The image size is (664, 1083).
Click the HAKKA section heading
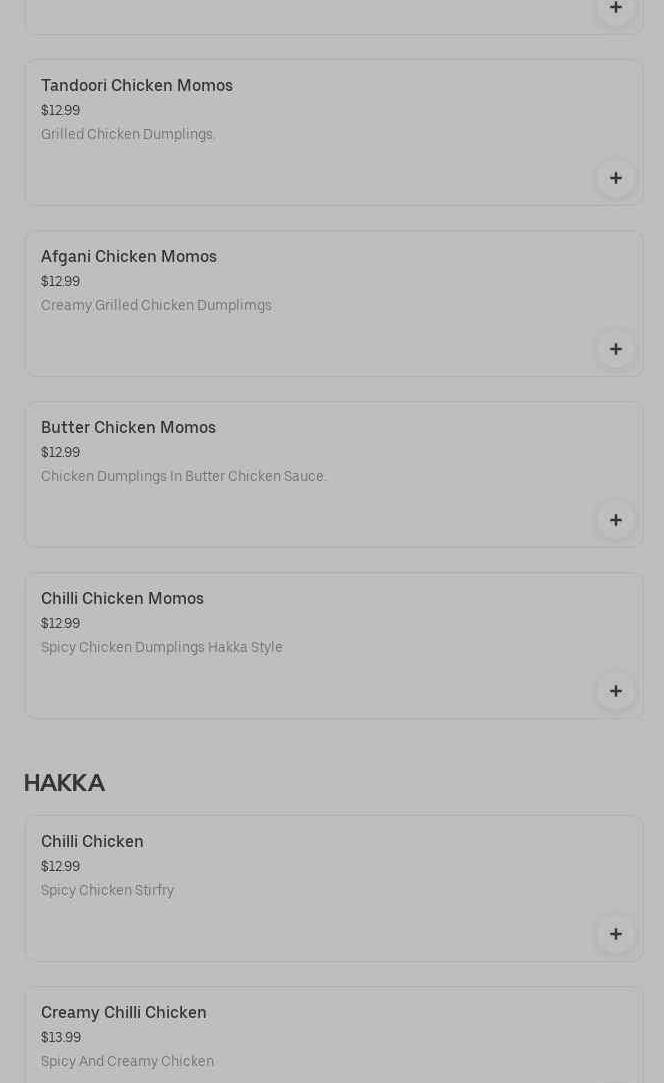(64, 783)
